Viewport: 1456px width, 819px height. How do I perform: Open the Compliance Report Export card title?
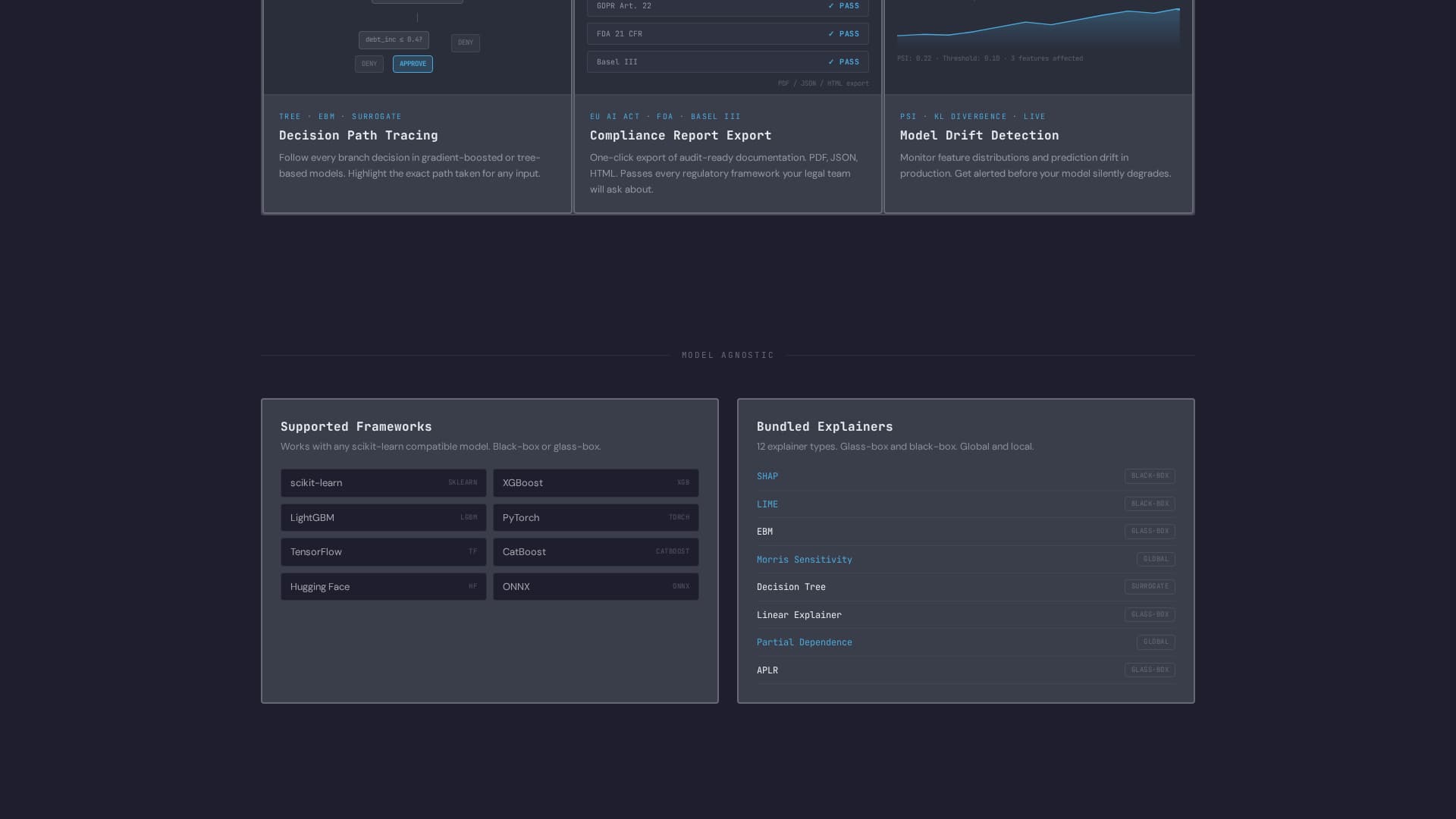click(681, 136)
